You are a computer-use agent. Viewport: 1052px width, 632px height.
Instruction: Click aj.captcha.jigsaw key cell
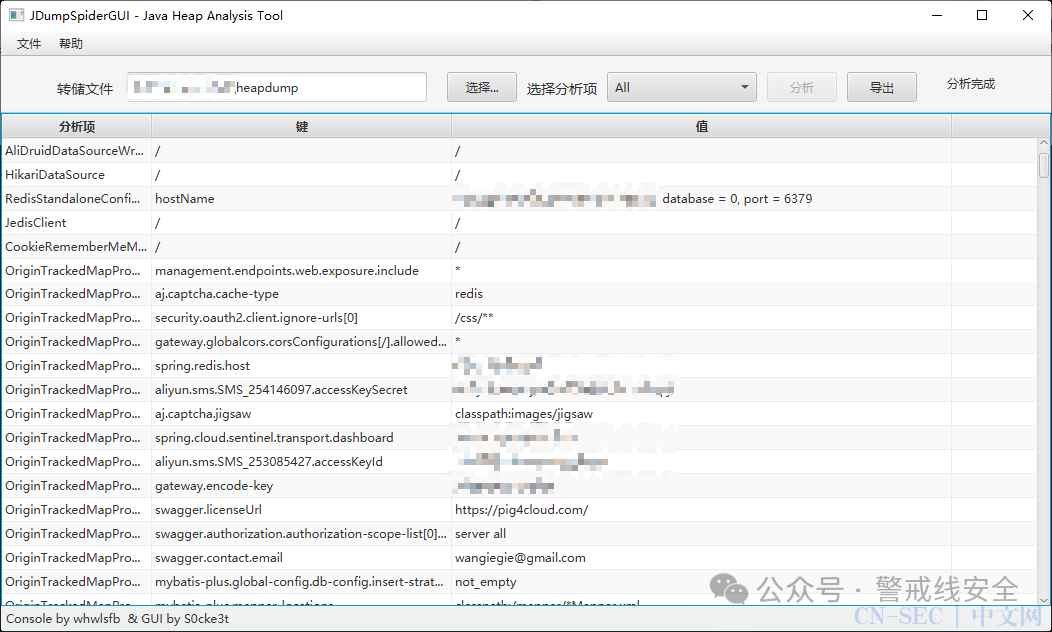tap(302, 414)
